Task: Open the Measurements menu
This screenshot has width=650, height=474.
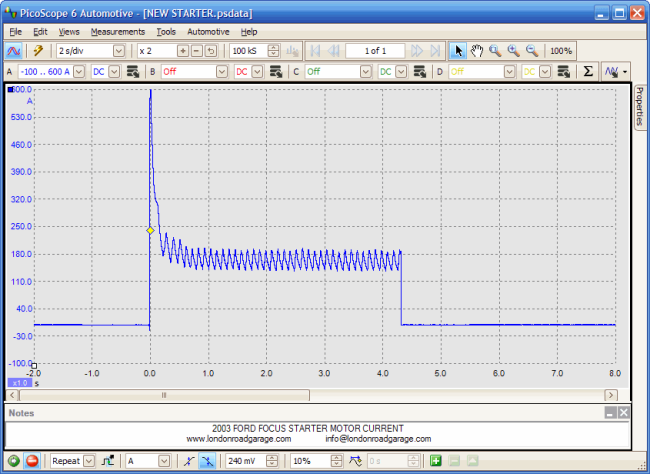Action: pos(118,32)
